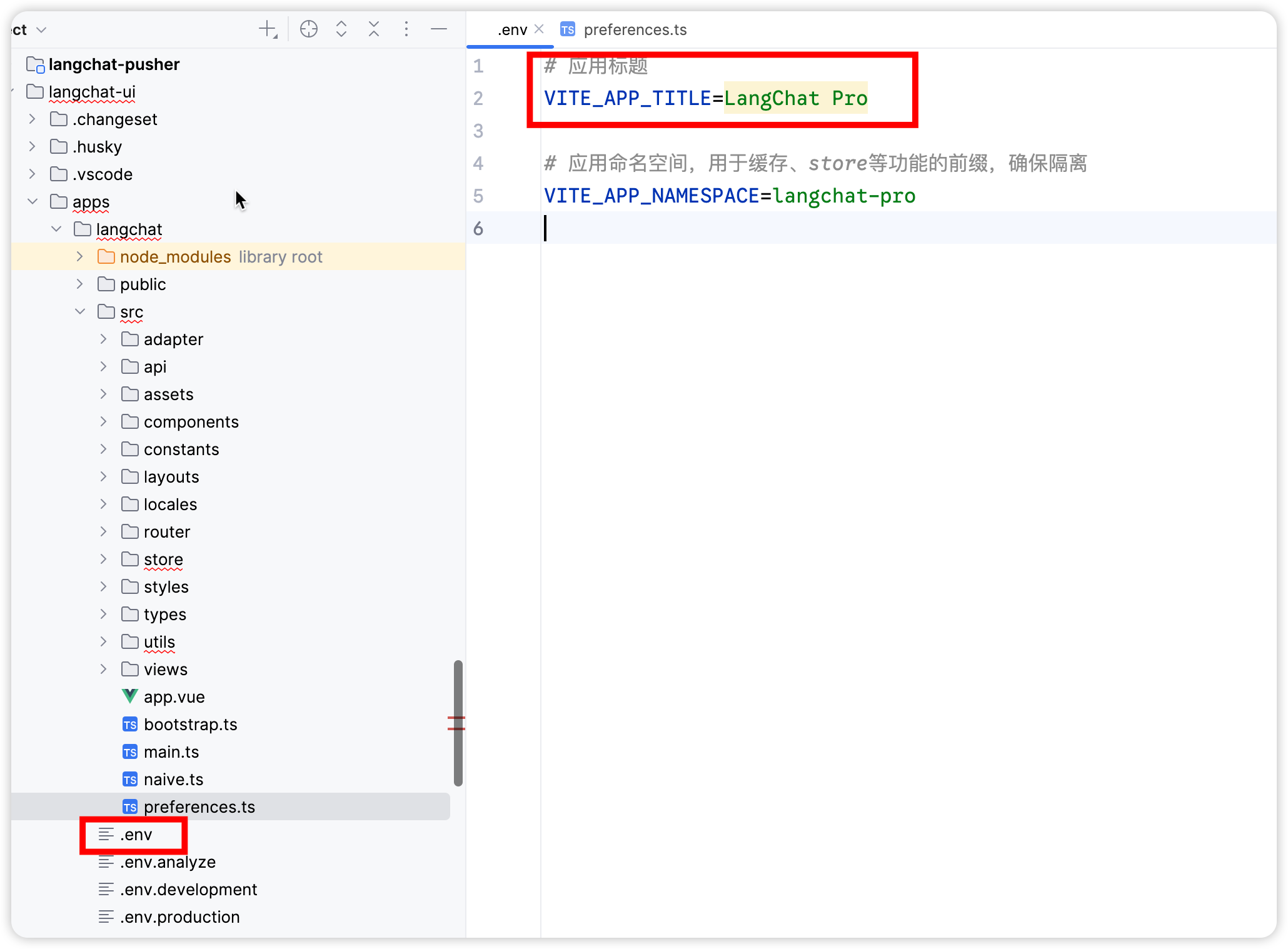Open the app.vue file
This screenshot has width=1288, height=949.
(x=174, y=697)
